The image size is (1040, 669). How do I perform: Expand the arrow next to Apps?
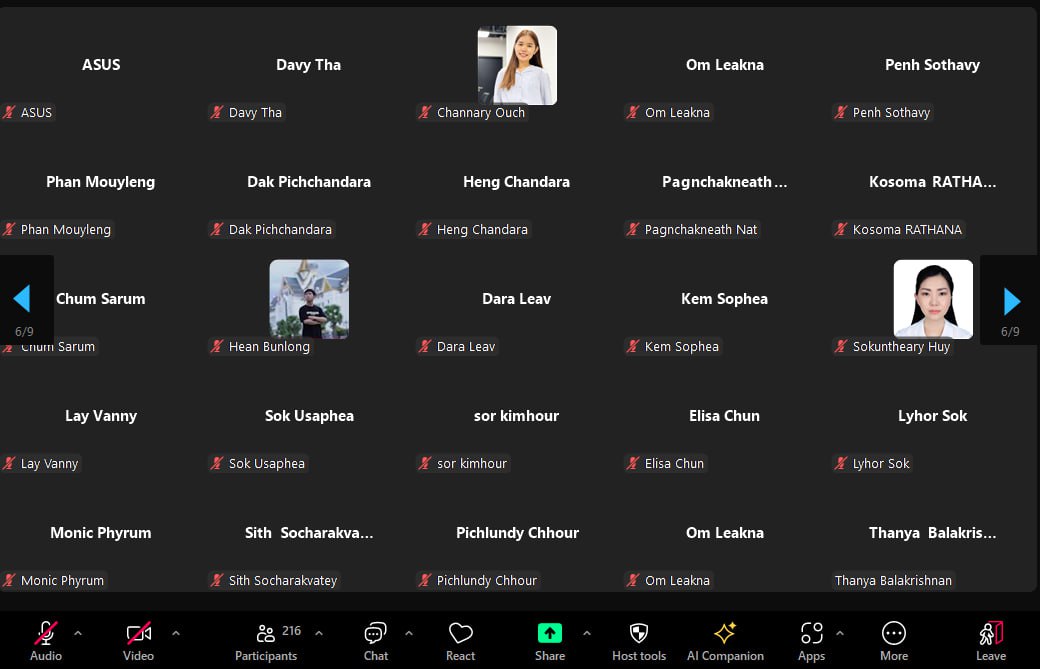tap(840, 633)
